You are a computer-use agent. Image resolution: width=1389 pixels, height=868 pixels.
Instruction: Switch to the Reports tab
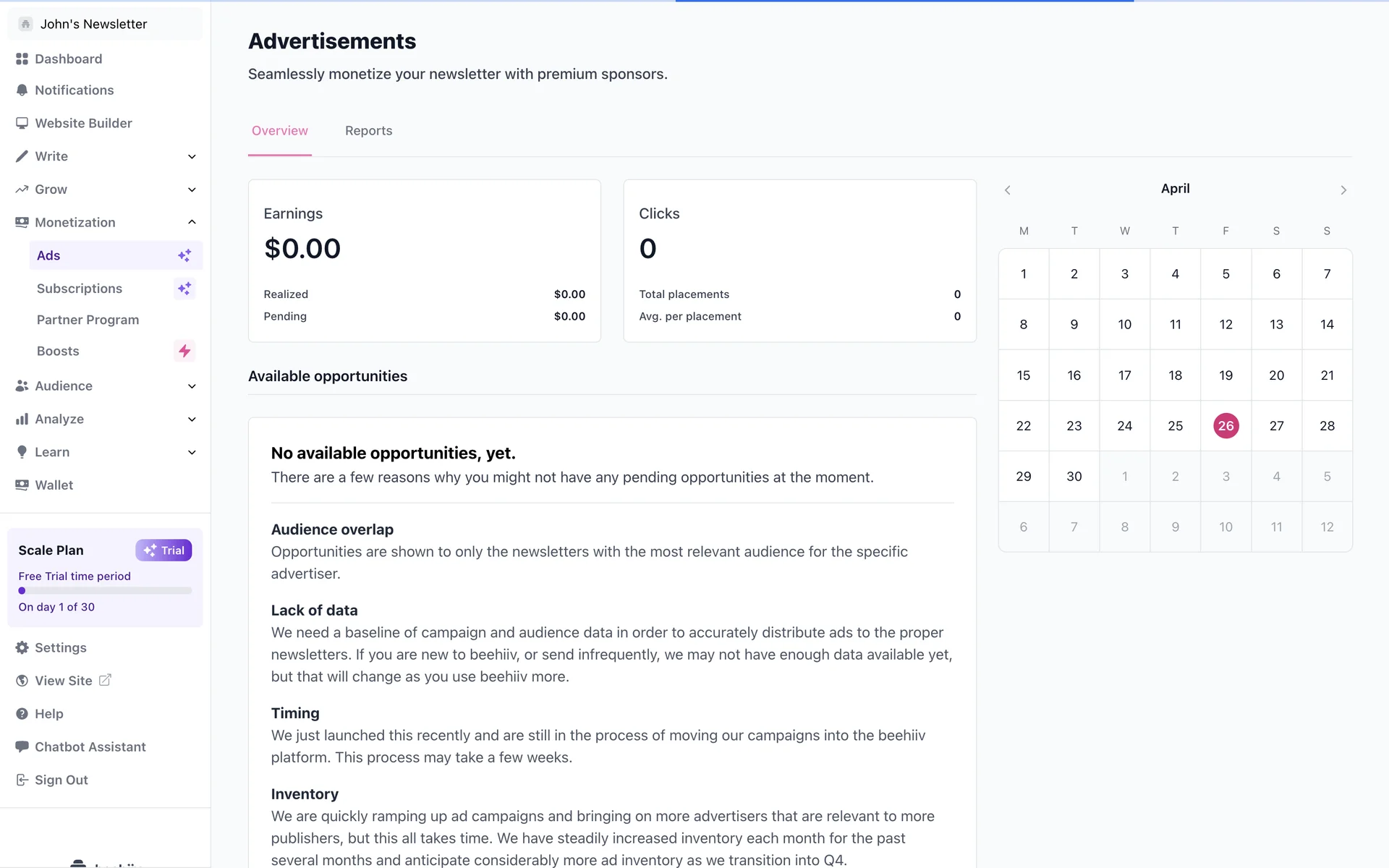coord(368,131)
